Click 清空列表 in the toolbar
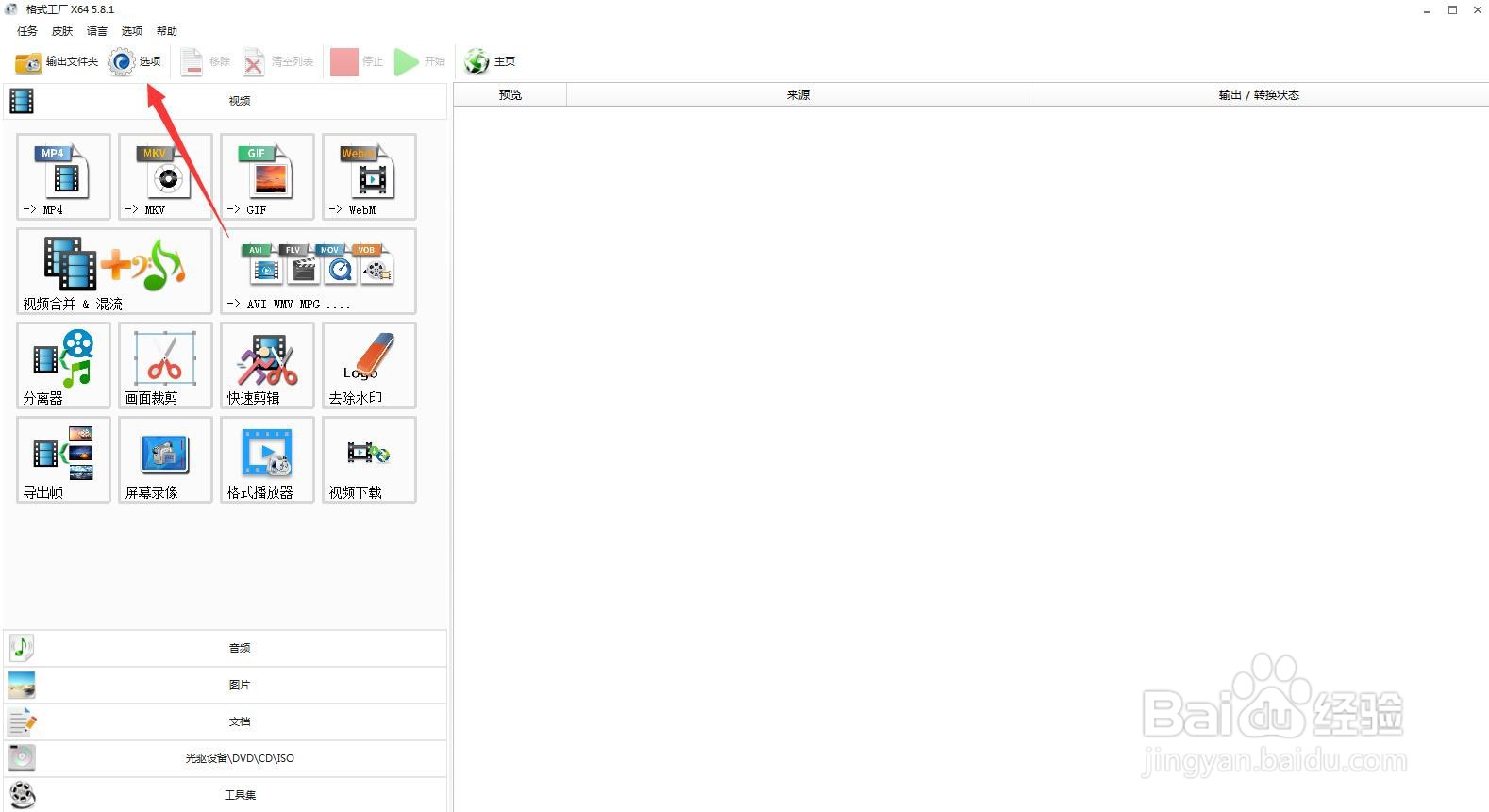The image size is (1489, 812). coord(277,62)
